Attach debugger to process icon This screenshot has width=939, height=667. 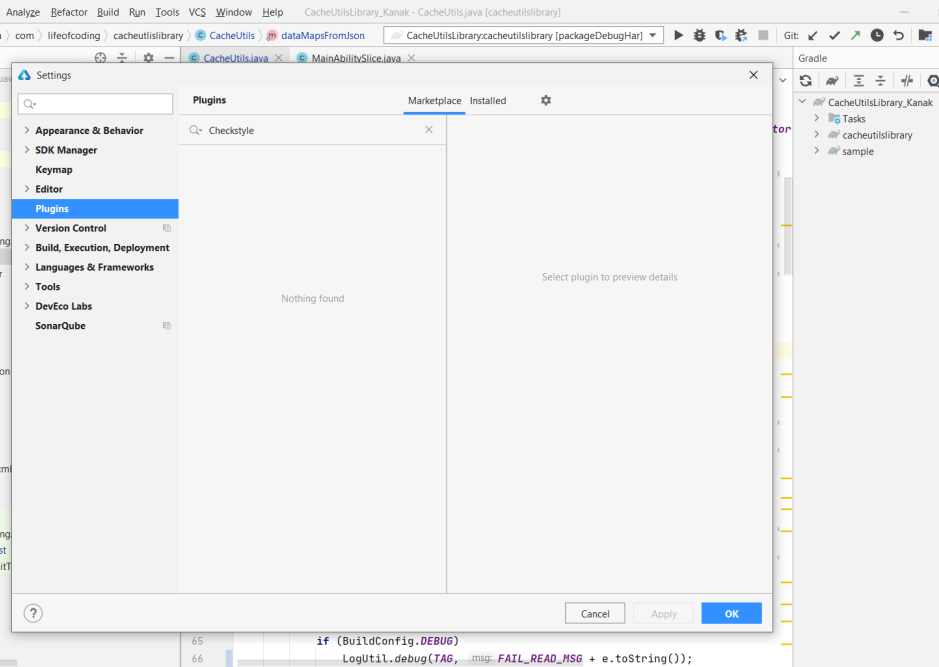[741, 35]
